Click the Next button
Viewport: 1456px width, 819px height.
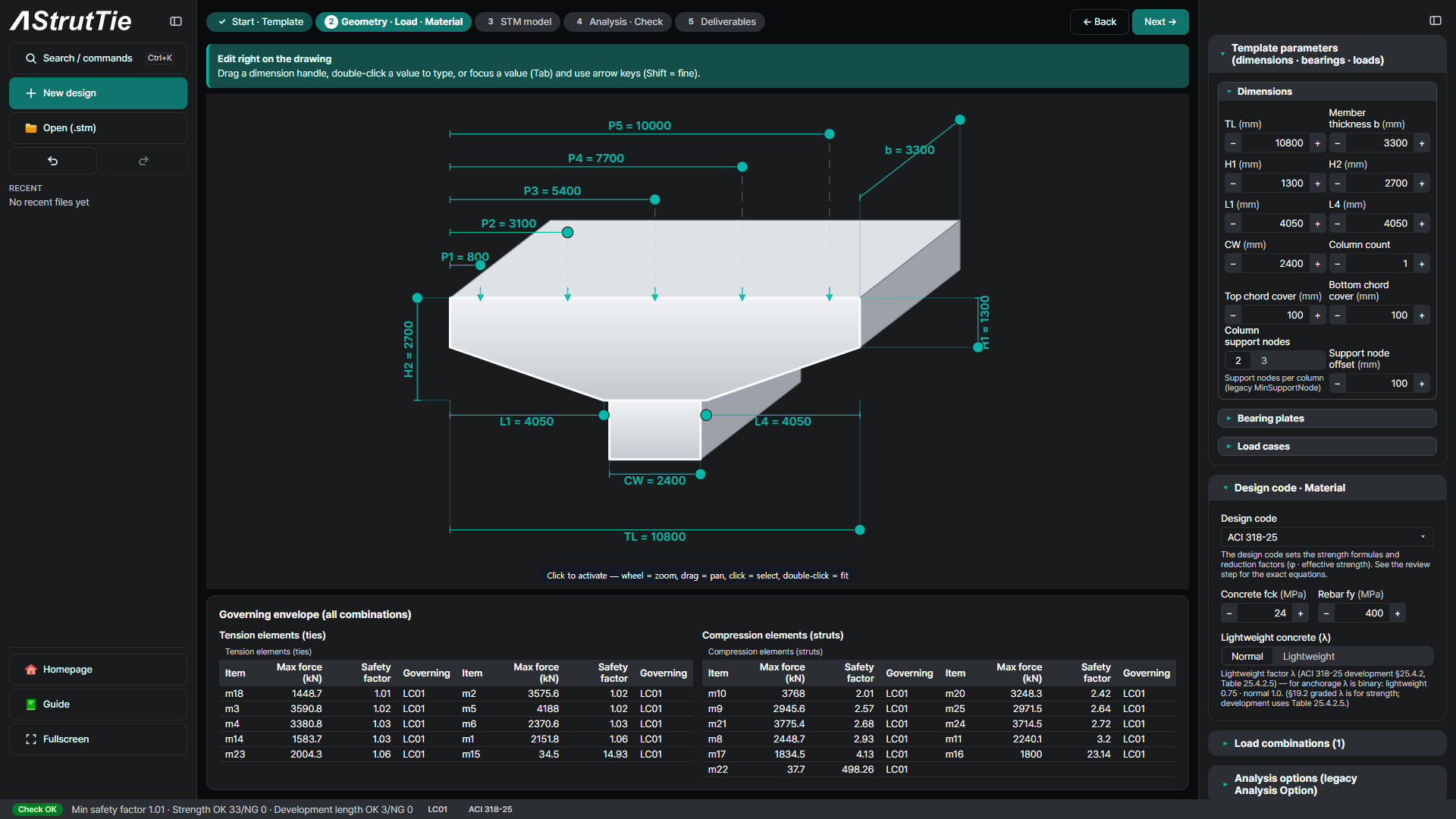click(1160, 22)
